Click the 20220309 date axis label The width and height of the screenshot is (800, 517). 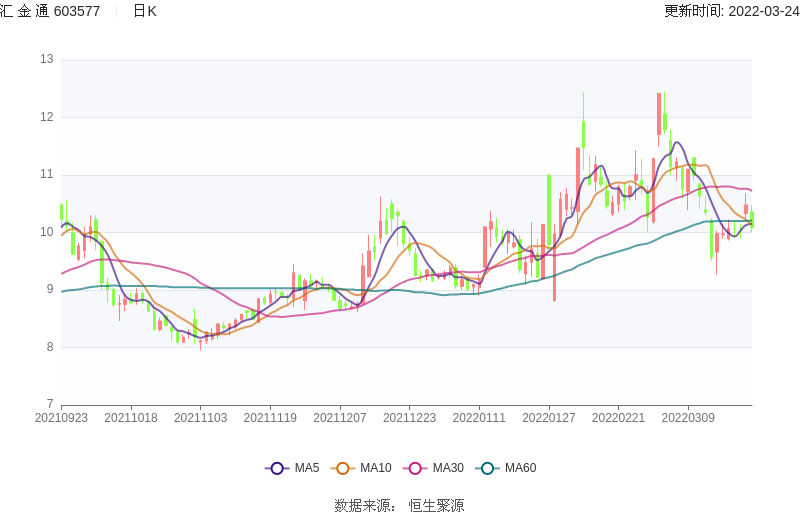(688, 418)
